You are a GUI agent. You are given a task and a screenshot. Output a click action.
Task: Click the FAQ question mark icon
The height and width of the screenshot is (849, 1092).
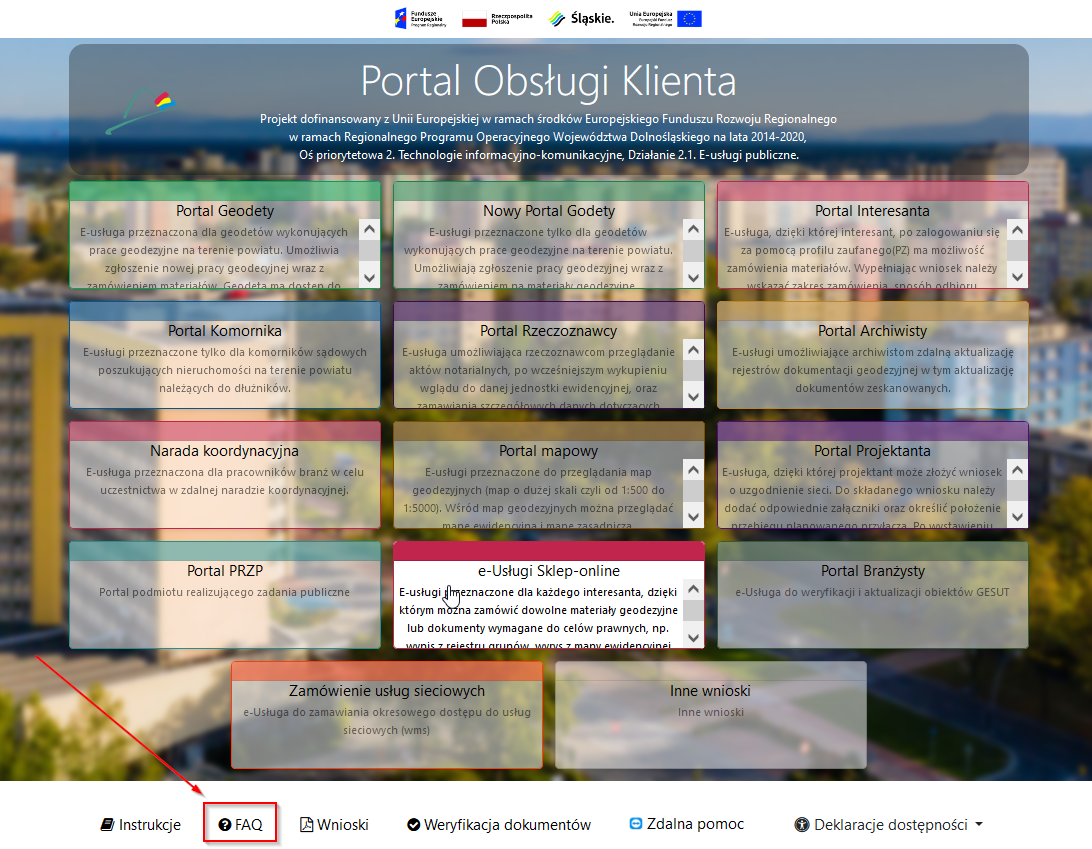click(225, 825)
